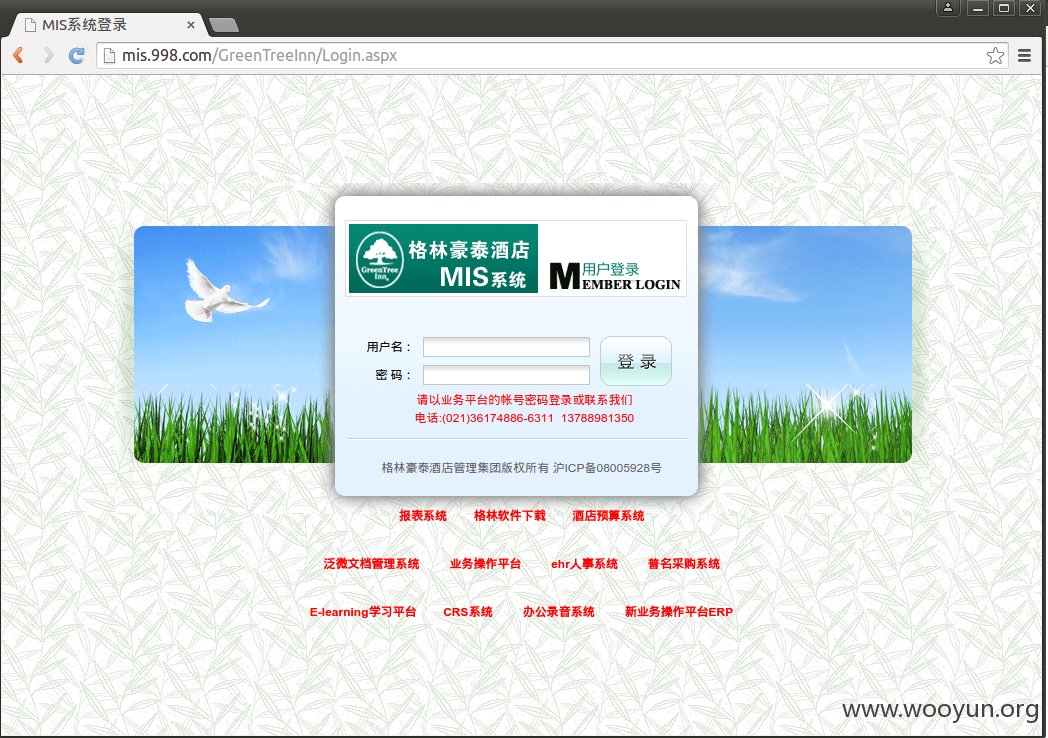Viewport: 1048px width, 738px height.
Task: Open the ehr人事系统 link
Action: click(584, 564)
